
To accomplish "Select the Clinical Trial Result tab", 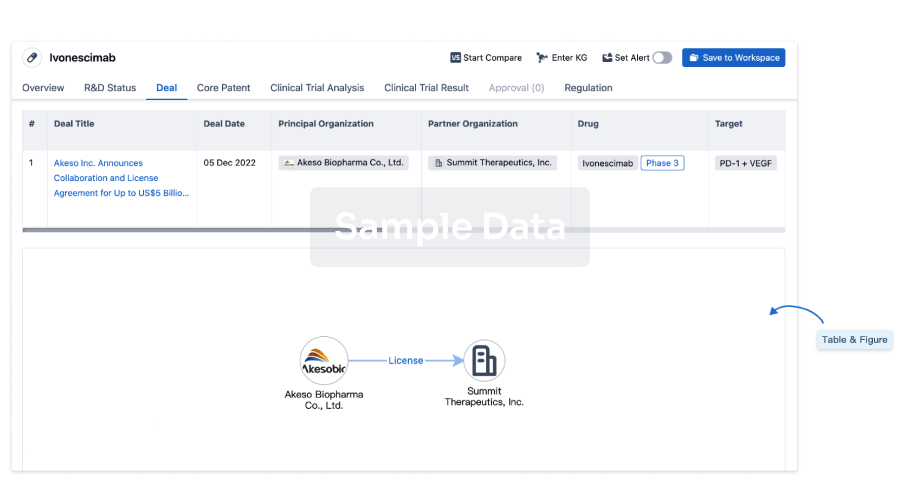I will (426, 88).
